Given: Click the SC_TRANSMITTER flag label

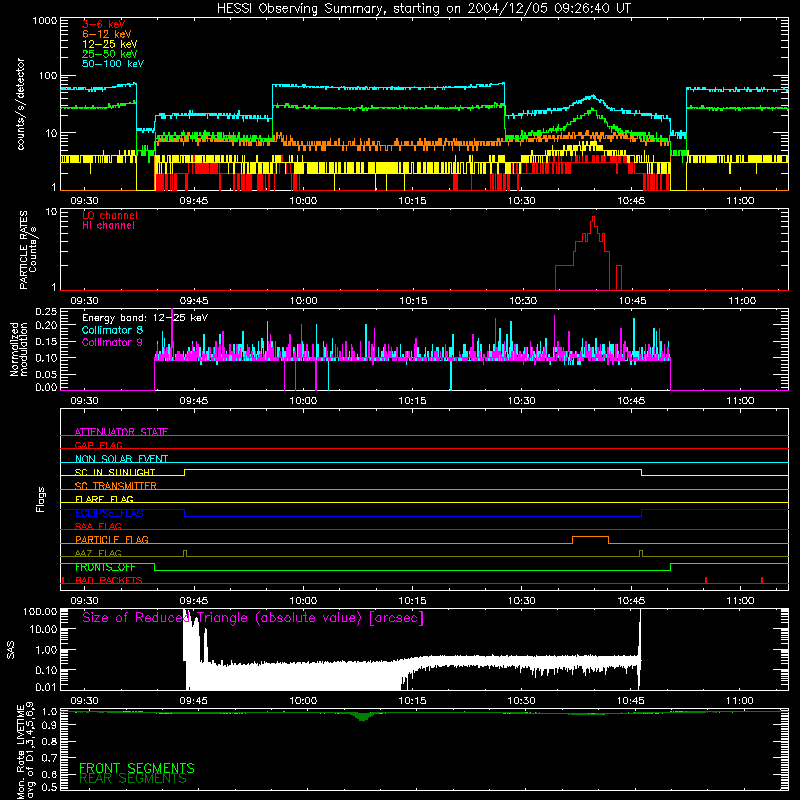Looking at the screenshot, I should [x=116, y=486].
